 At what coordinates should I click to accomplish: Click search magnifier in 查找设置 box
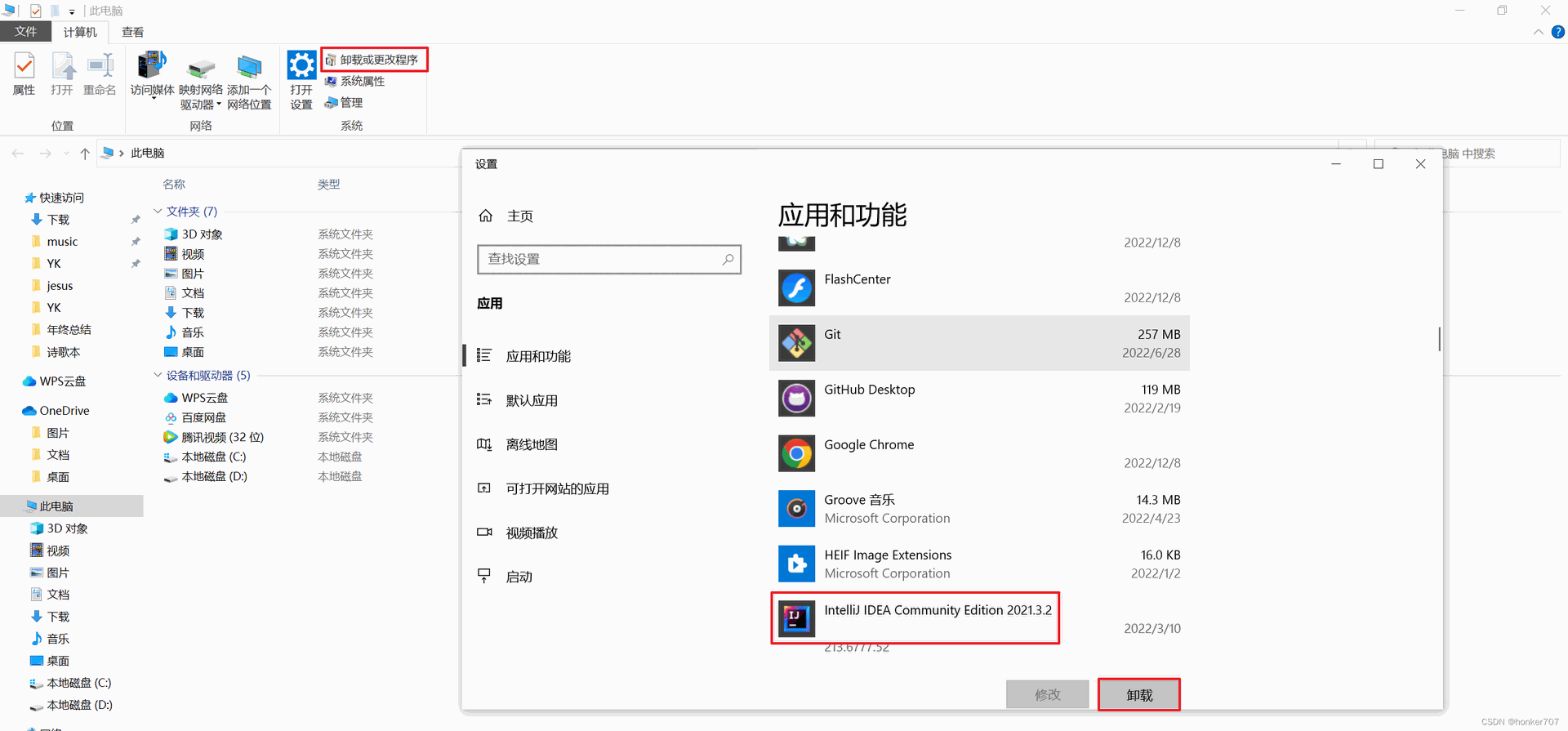(x=728, y=259)
